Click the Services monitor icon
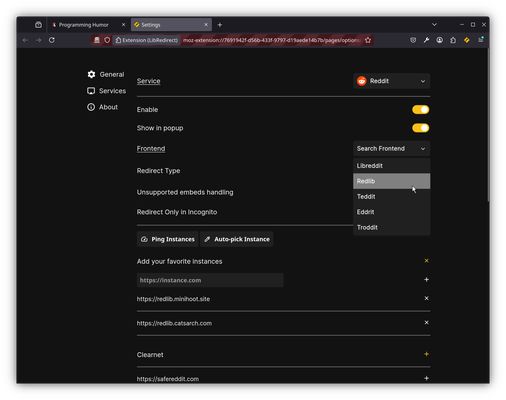 [91, 91]
